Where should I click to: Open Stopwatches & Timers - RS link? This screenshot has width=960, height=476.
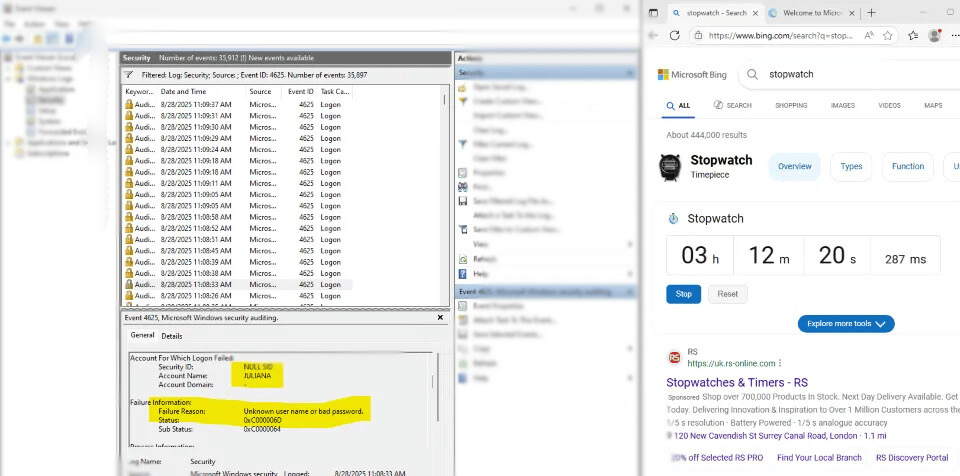click(737, 383)
